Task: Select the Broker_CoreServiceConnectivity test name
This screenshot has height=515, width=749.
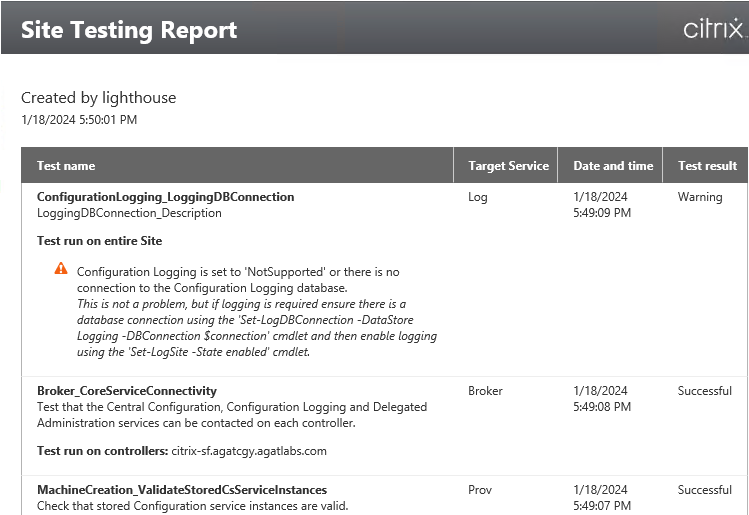Action: click(x=127, y=391)
